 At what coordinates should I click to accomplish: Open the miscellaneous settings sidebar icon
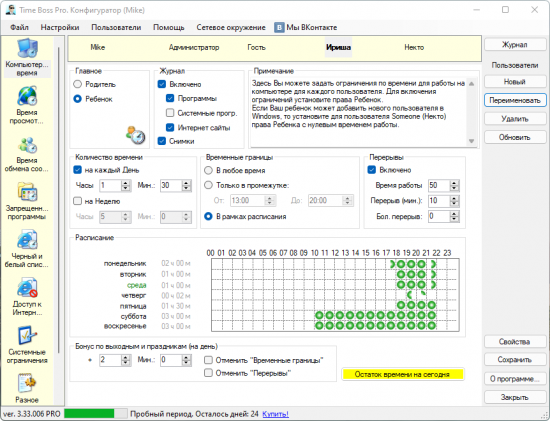coord(27,383)
